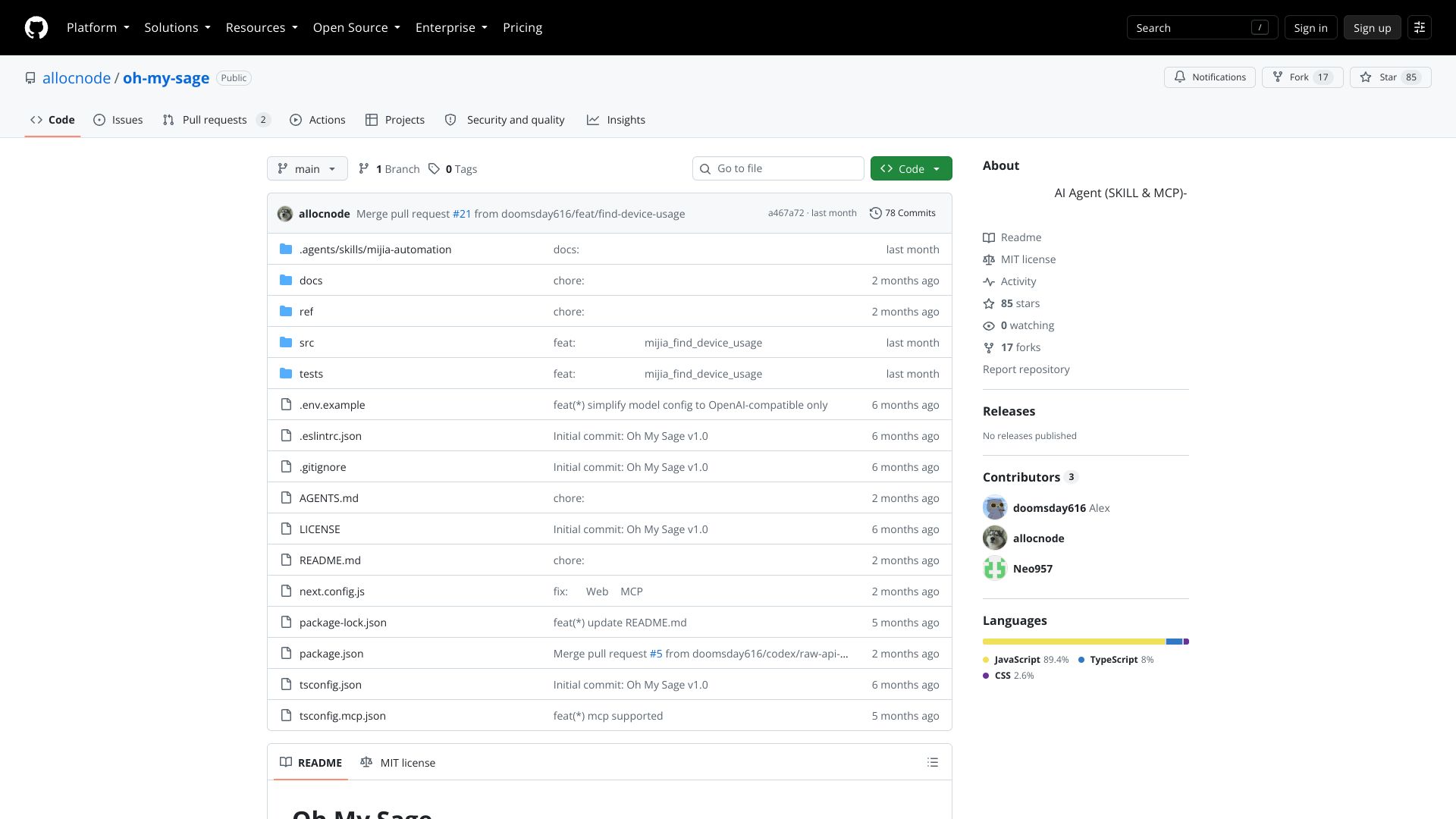View the 0 Tags link
The image size is (1456, 819).
[x=453, y=169]
